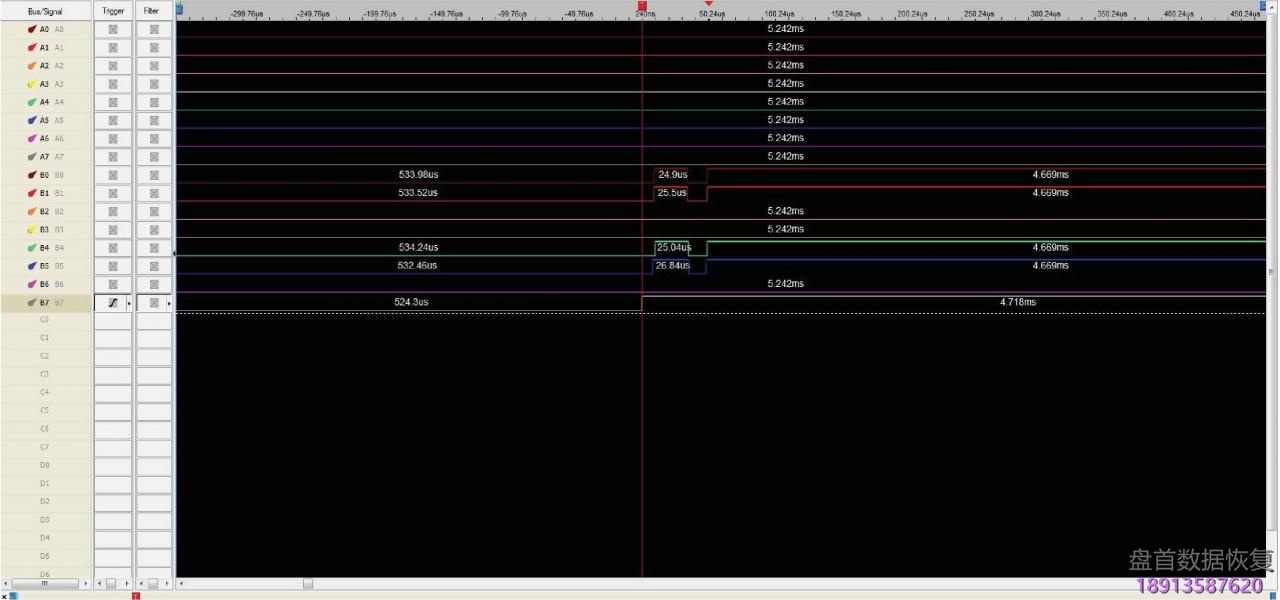Click the Bus/Signal column header
This screenshot has width=1280, height=600.
[x=47, y=10]
